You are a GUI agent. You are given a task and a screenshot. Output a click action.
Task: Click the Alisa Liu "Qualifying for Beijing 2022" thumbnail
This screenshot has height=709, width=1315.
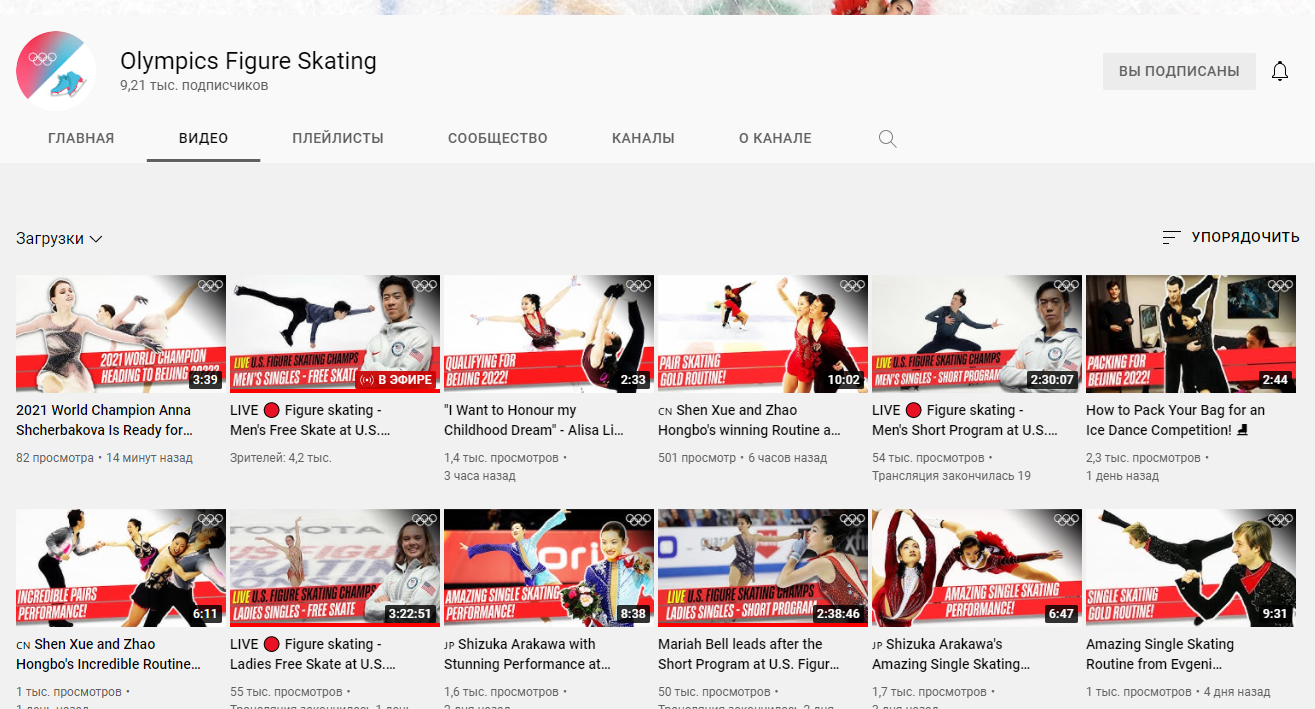(x=548, y=334)
